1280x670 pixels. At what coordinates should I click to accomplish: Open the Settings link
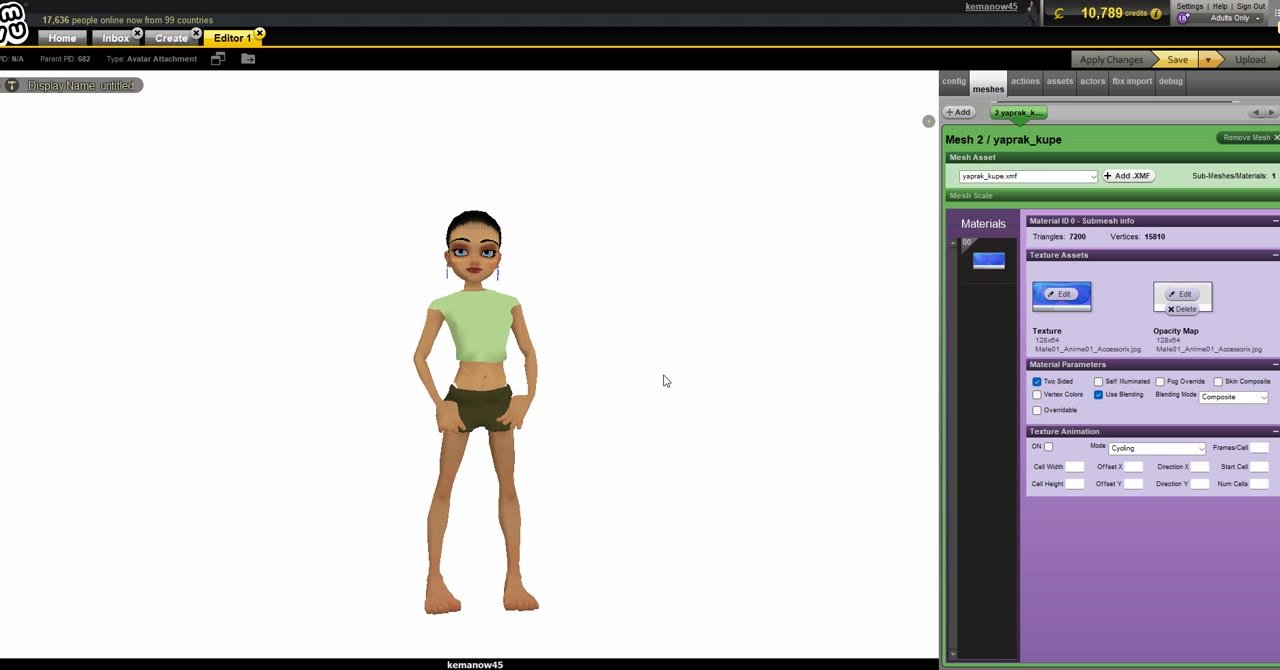[1190, 6]
